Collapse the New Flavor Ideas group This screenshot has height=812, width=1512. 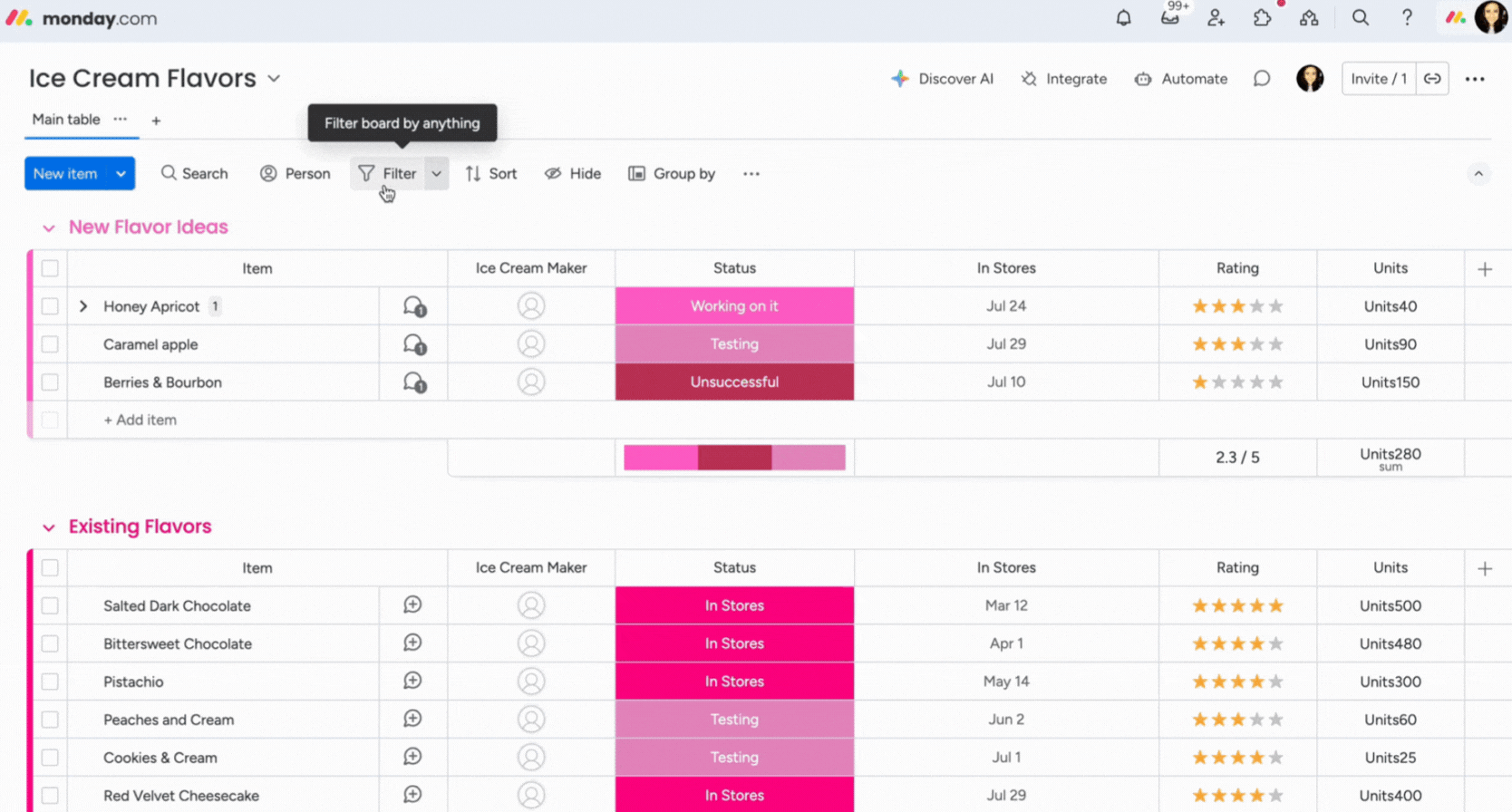point(49,228)
